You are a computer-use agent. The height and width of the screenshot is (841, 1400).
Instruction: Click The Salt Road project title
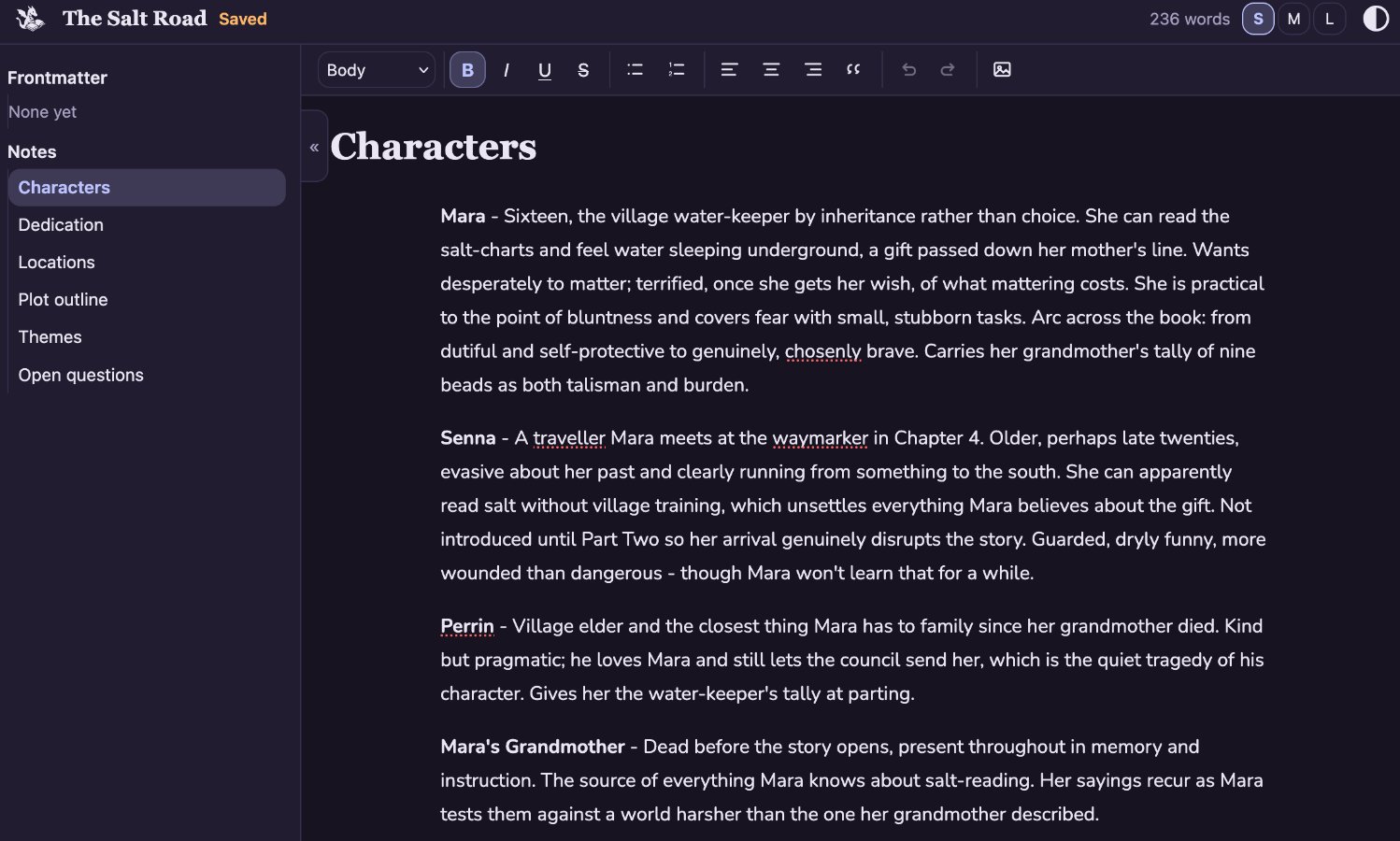click(135, 19)
